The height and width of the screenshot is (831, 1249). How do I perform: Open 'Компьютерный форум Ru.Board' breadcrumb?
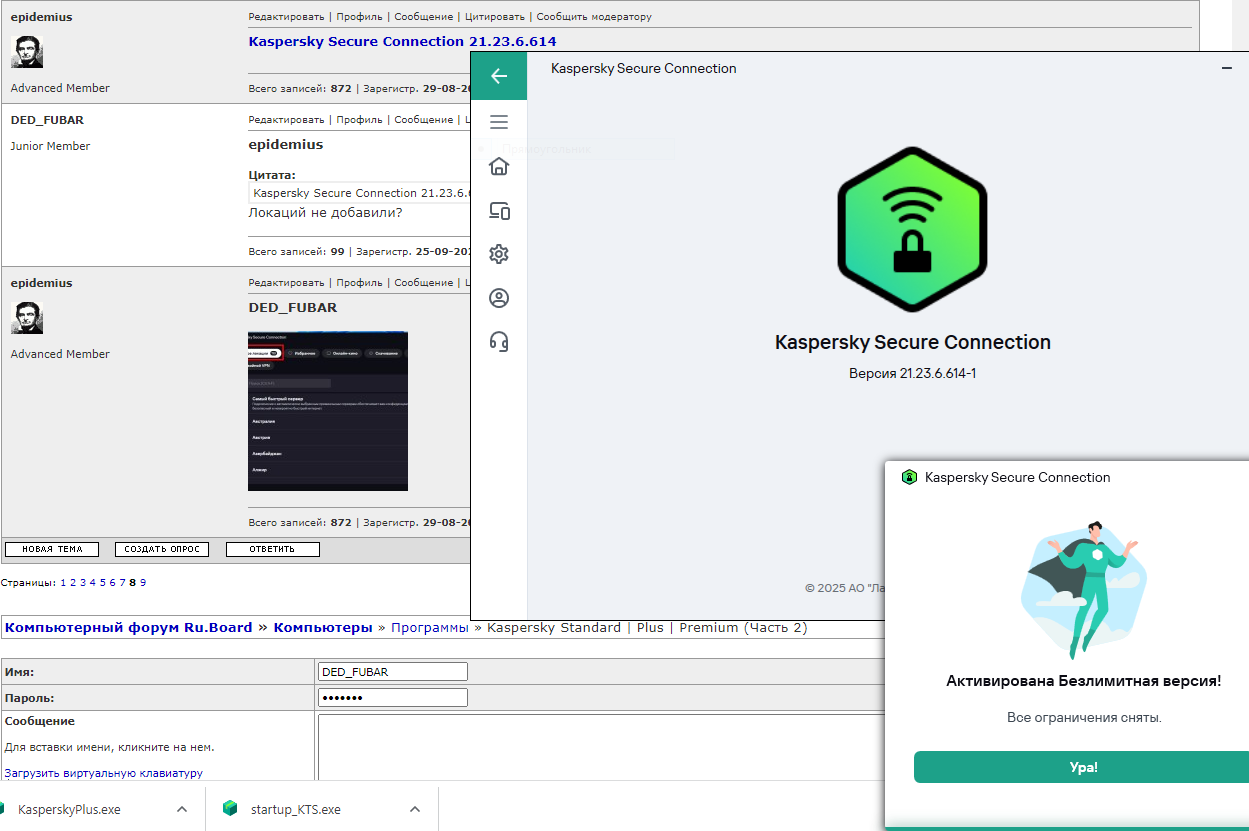[x=129, y=628]
